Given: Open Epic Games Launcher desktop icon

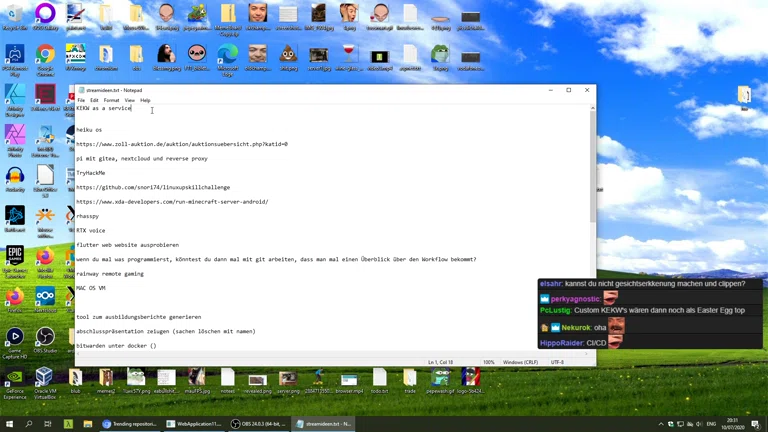Looking at the screenshot, I should coord(15,254).
